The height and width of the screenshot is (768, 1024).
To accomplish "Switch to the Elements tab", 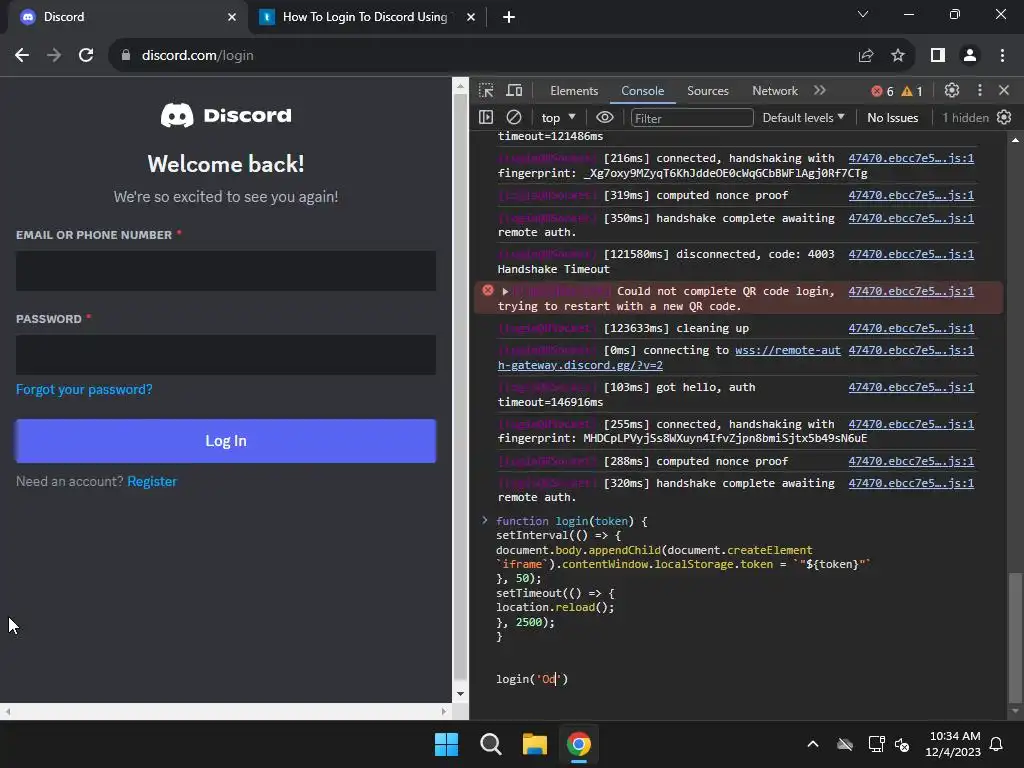I will pos(574,91).
